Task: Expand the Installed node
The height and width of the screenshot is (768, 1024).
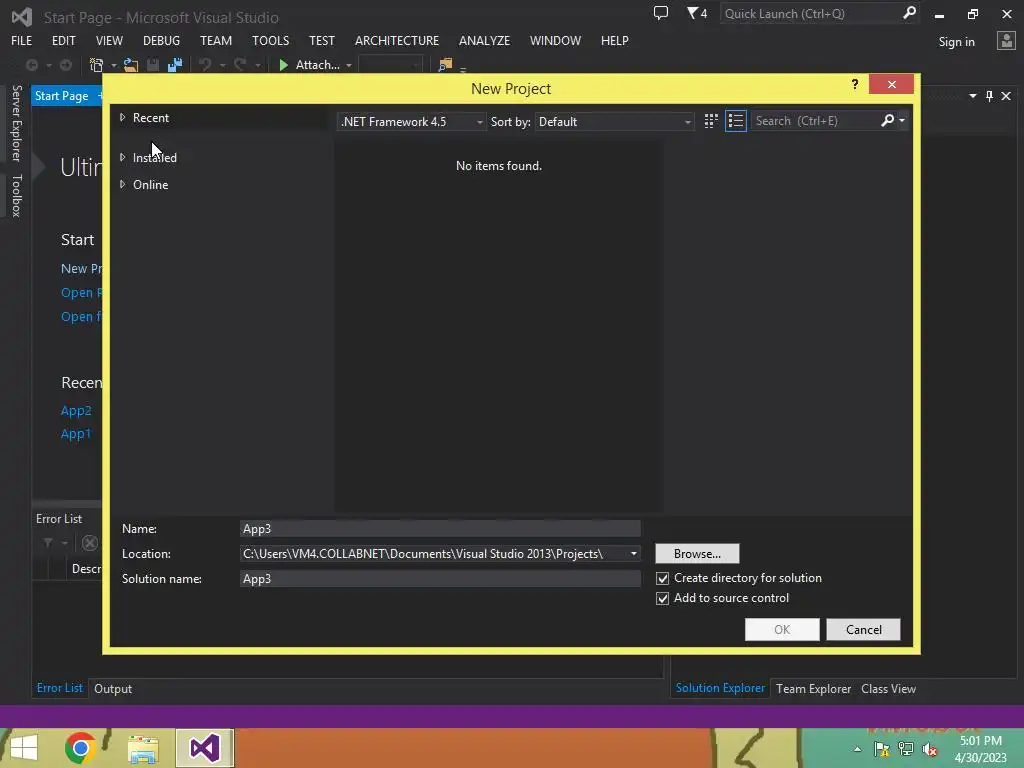Action: 122,157
